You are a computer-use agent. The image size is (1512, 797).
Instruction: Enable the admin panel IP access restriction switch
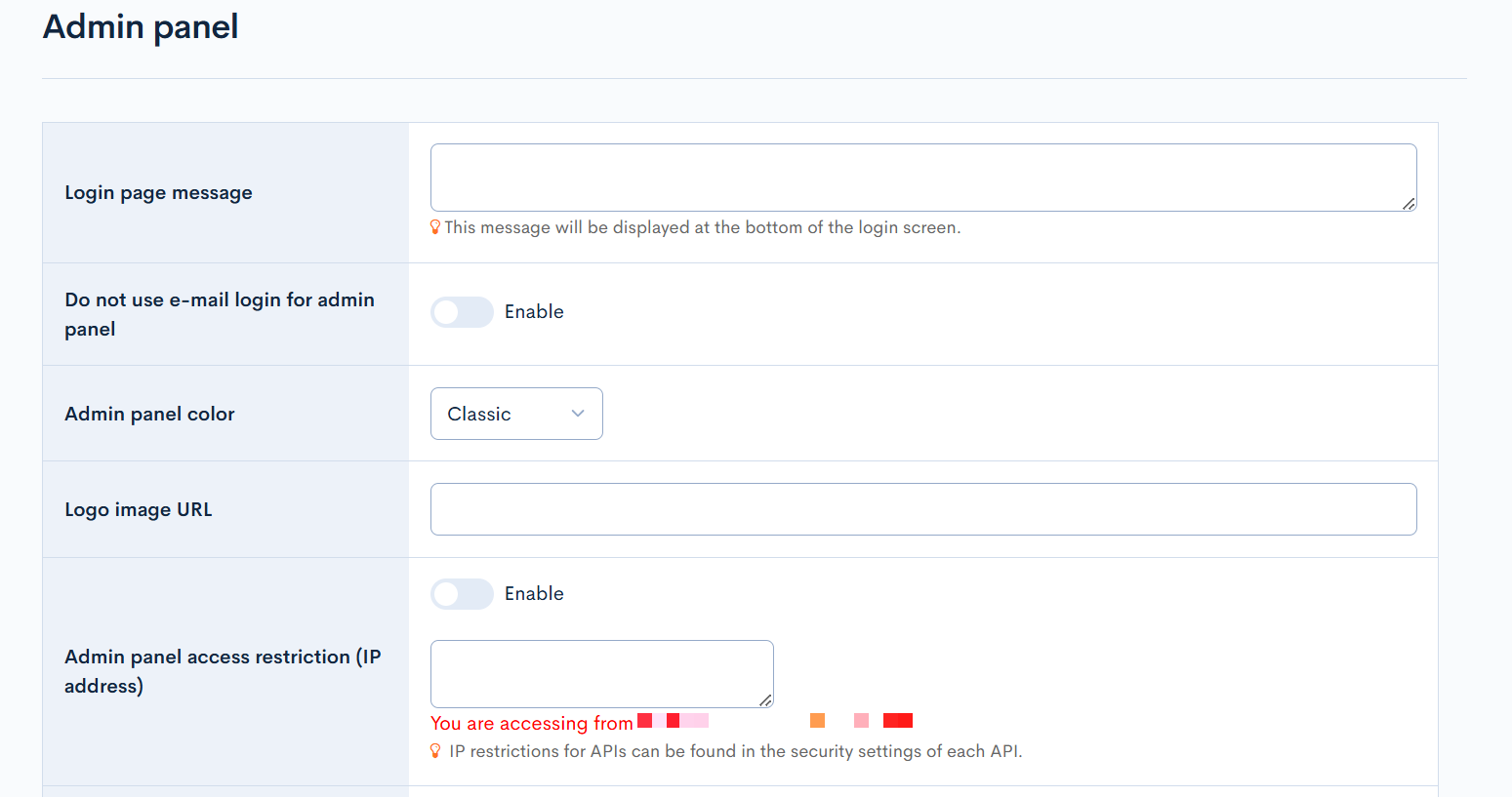pos(462,594)
